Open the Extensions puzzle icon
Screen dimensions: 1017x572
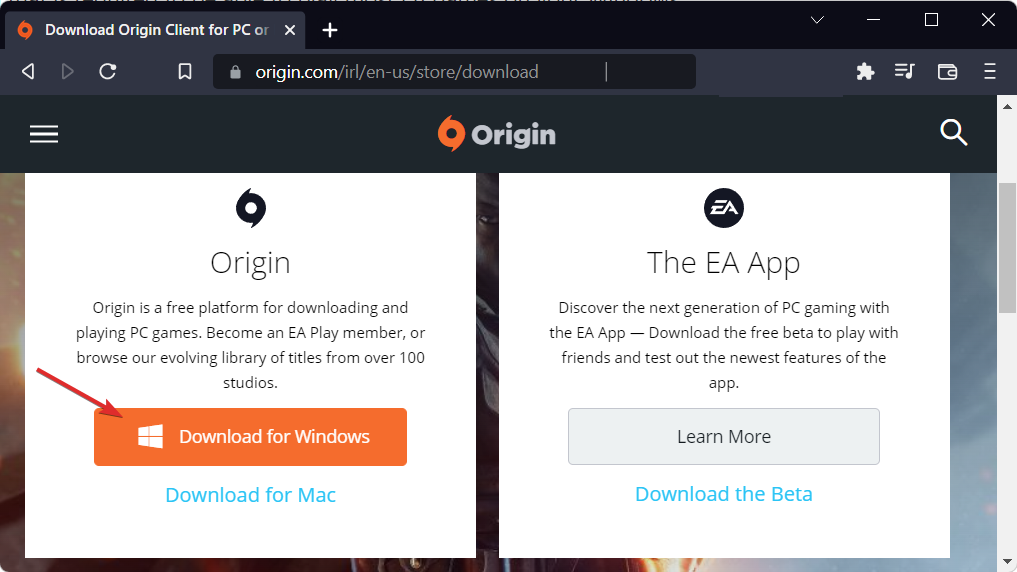pos(865,72)
